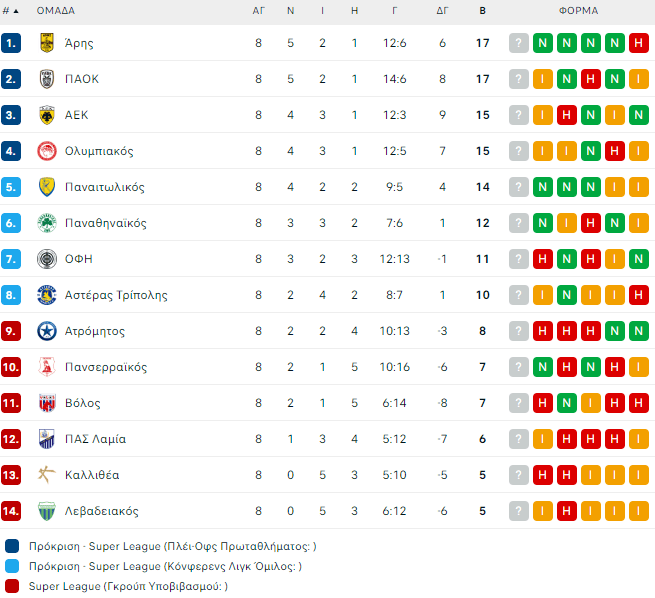Click the Βόλος team crest icon
This screenshot has width=655, height=598.
pyautogui.click(x=45, y=403)
